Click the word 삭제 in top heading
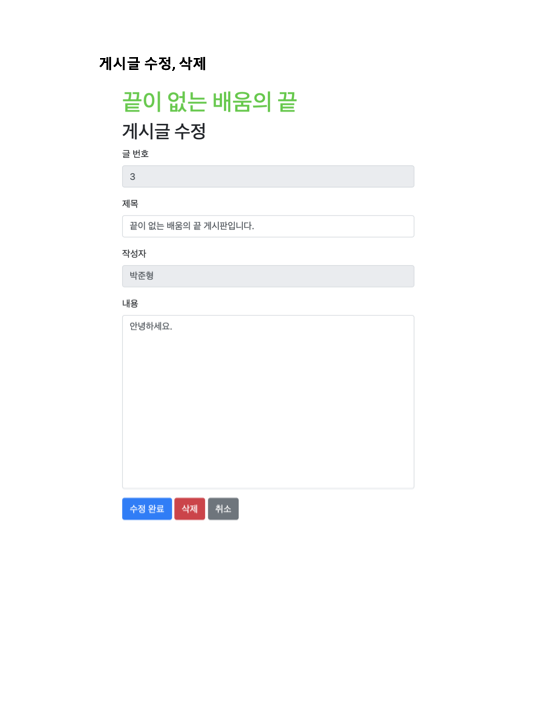 pyautogui.click(x=192, y=63)
